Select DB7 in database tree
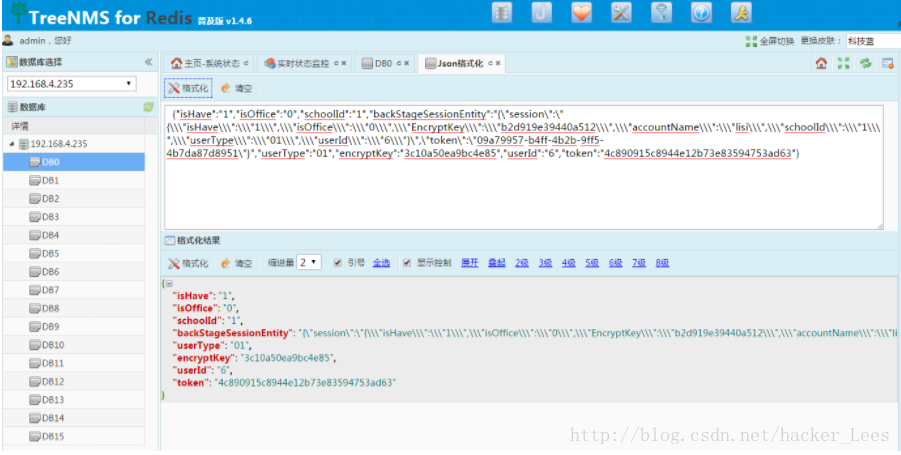 point(74,290)
